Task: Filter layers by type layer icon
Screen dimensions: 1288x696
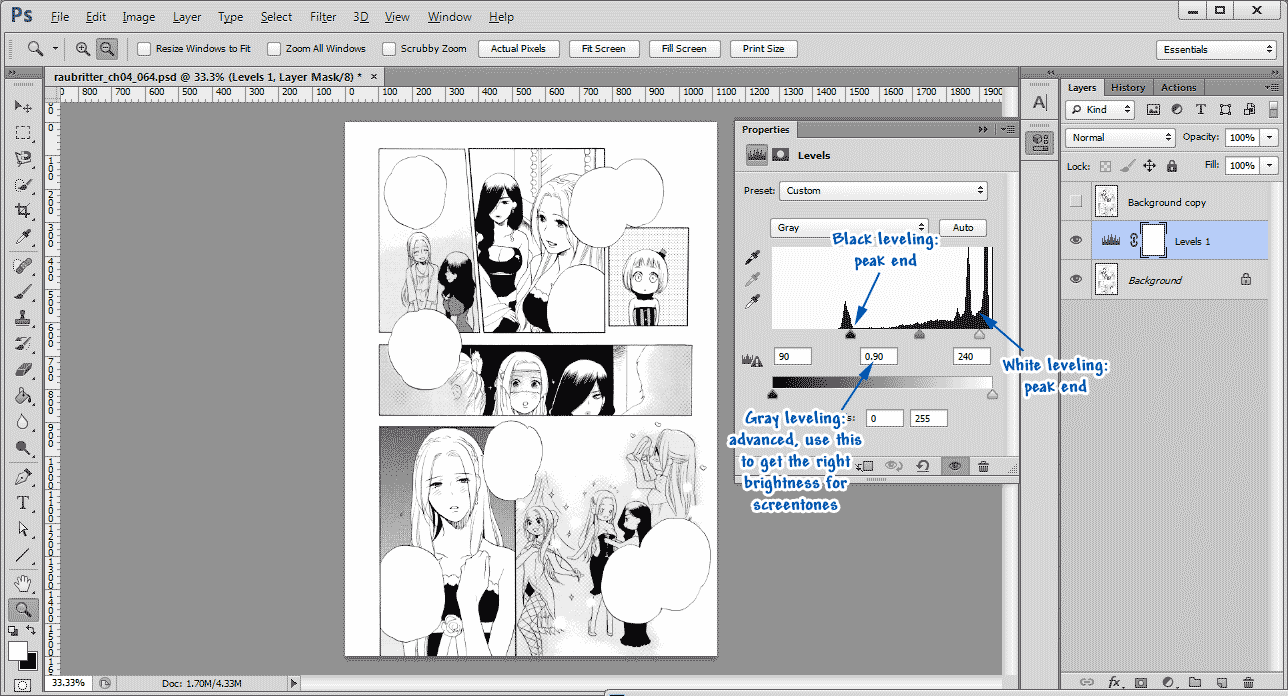Action: pyautogui.click(x=1201, y=109)
